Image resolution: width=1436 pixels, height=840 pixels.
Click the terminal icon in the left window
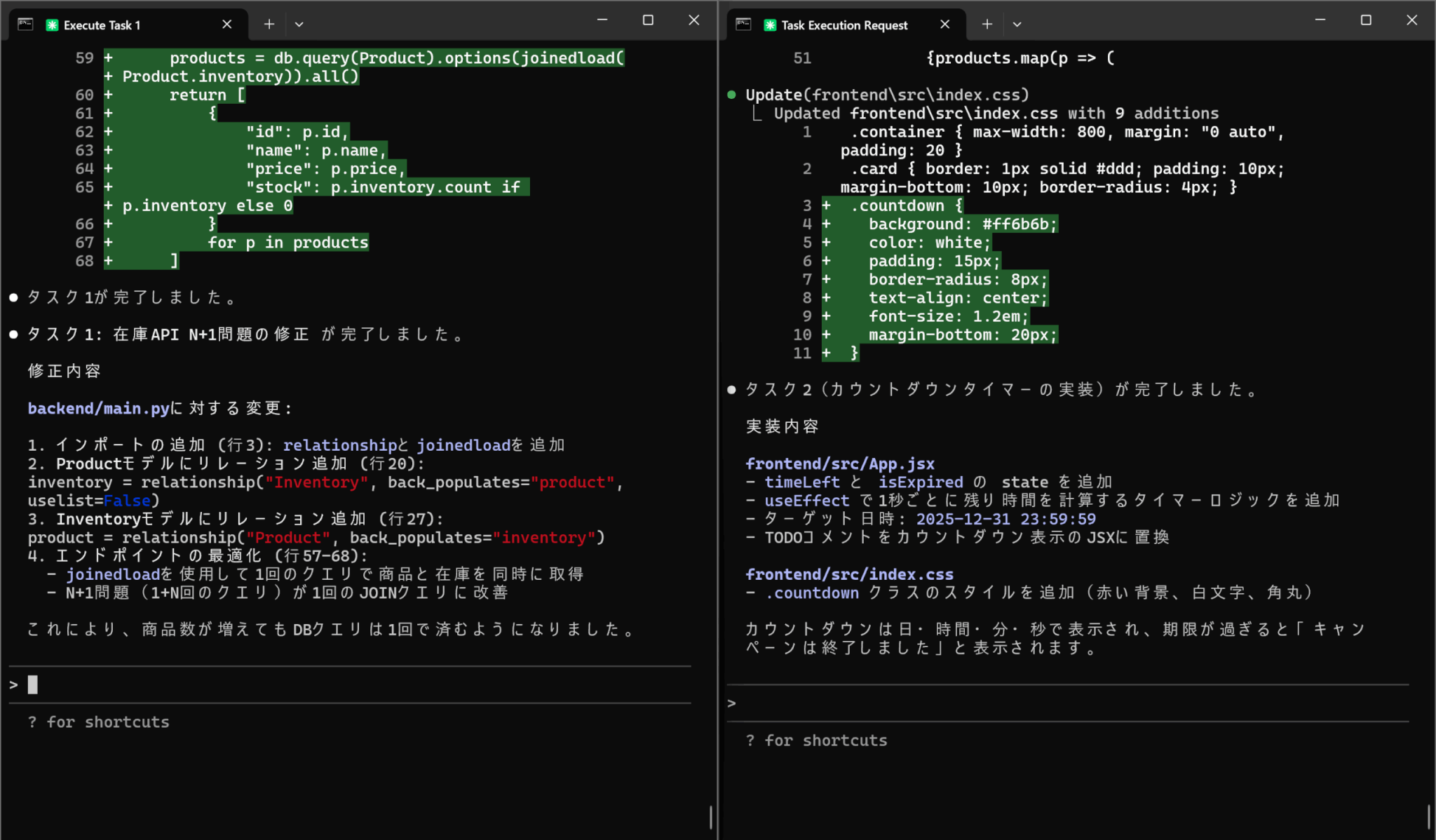(25, 25)
